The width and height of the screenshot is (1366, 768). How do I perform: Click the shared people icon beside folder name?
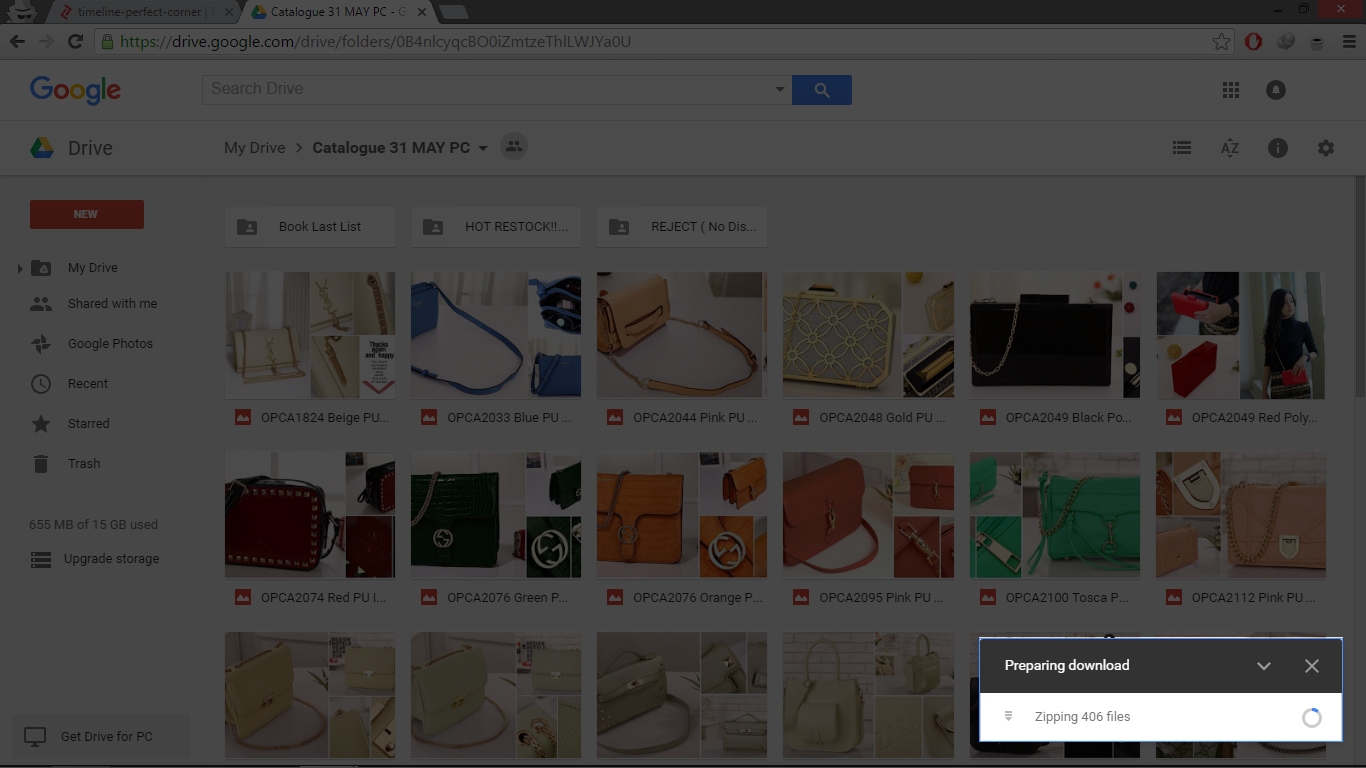pyautogui.click(x=514, y=147)
